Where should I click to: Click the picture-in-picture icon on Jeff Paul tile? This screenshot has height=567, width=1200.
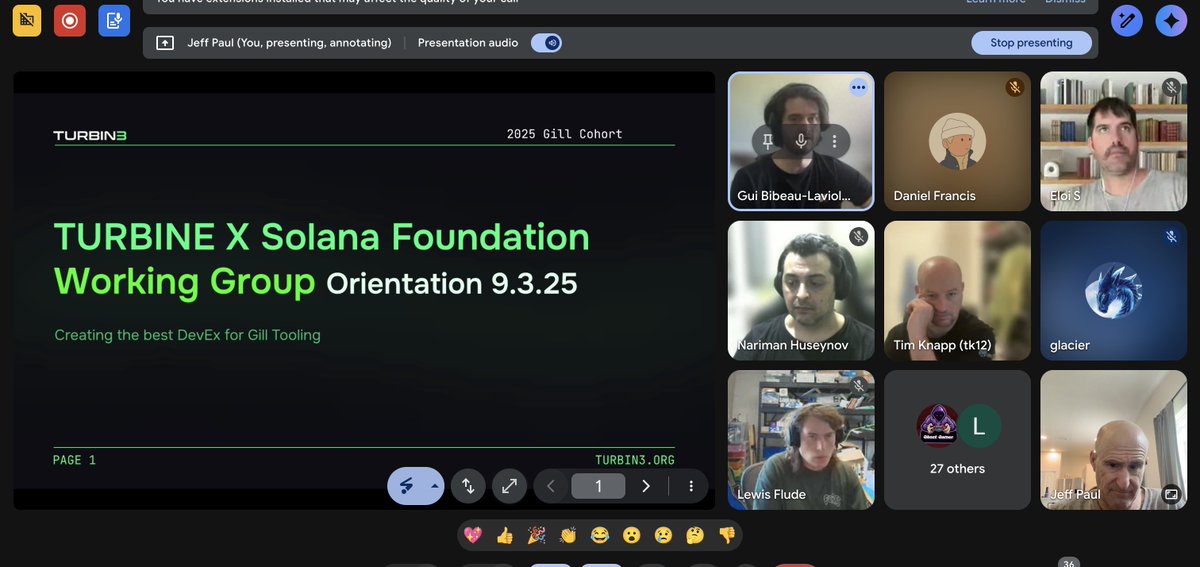coord(1171,494)
